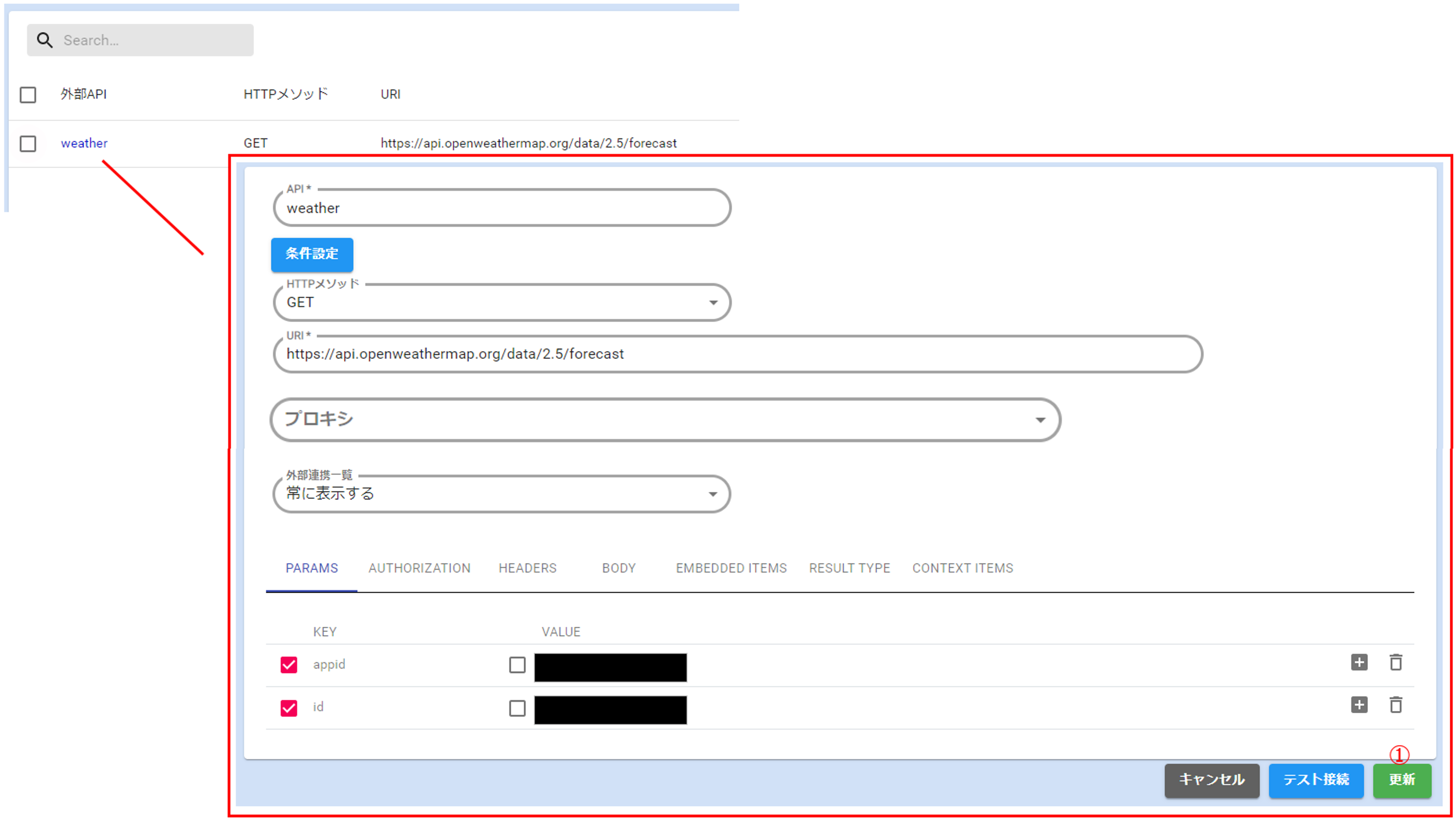Open the HTTPメソッド GET dropdown
1456x822 pixels.
501,302
